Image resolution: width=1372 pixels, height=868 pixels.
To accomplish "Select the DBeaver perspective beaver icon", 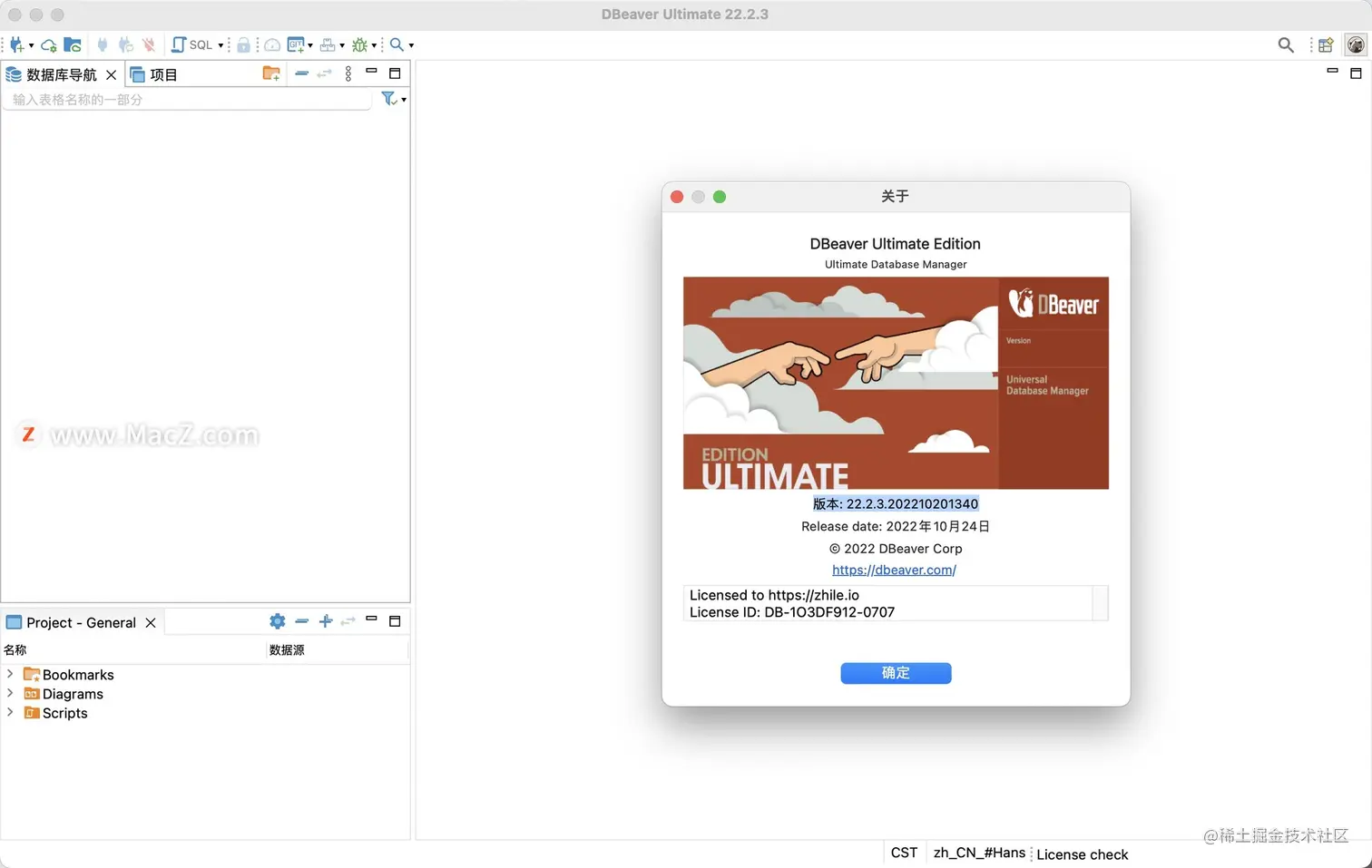I will [x=1356, y=44].
